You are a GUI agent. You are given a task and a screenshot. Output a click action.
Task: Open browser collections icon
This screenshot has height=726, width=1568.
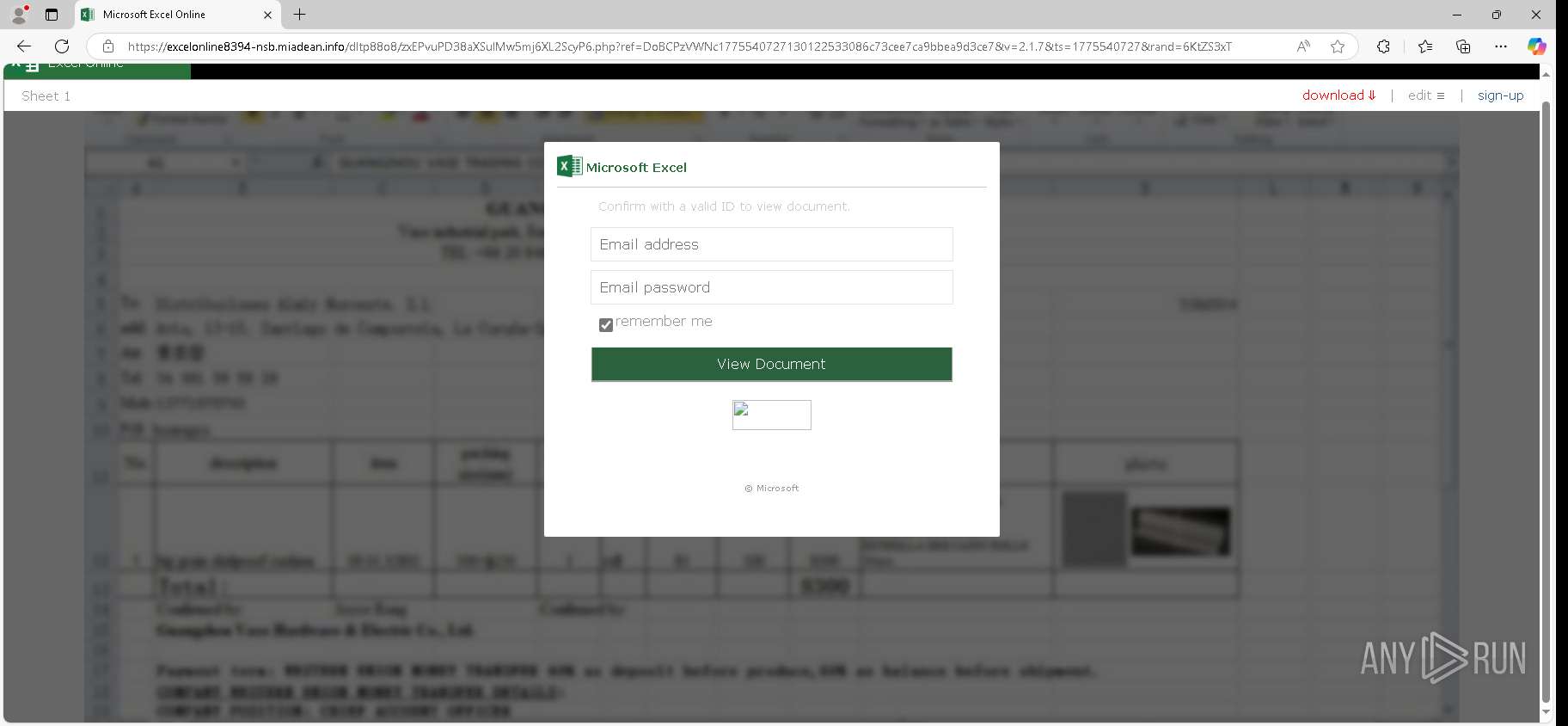[x=1463, y=46]
